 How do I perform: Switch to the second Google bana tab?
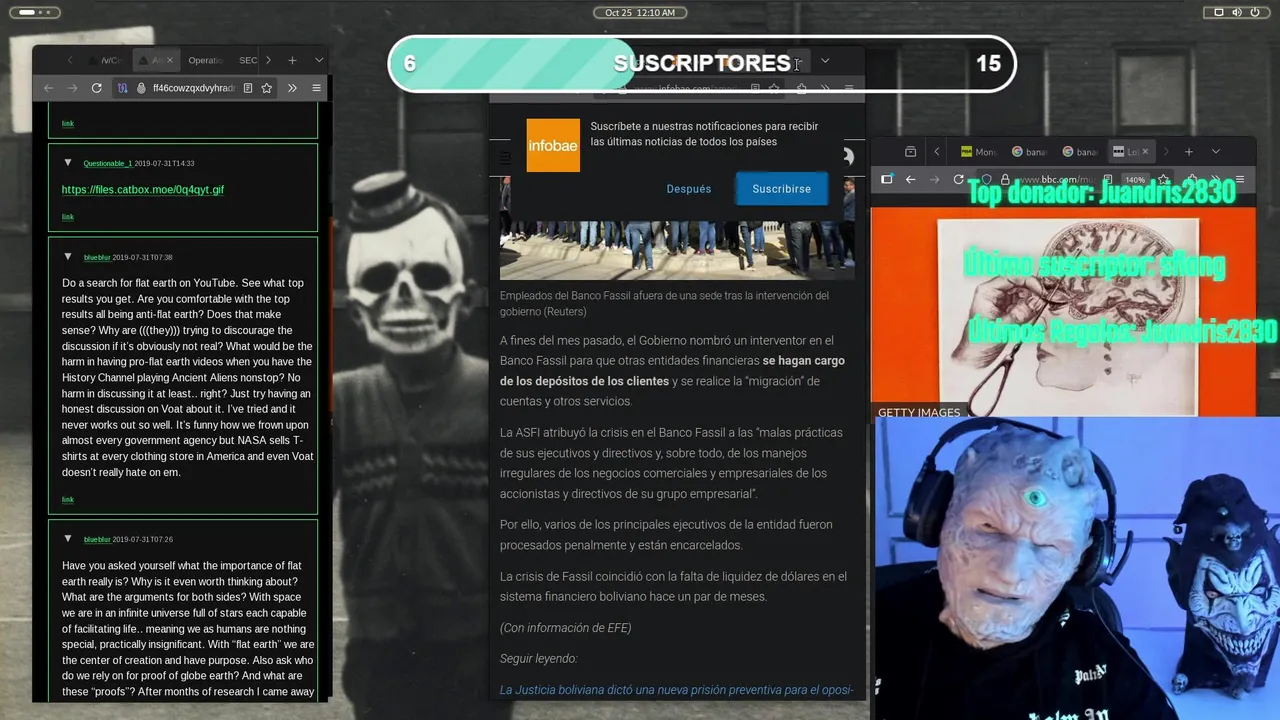(x=1081, y=152)
